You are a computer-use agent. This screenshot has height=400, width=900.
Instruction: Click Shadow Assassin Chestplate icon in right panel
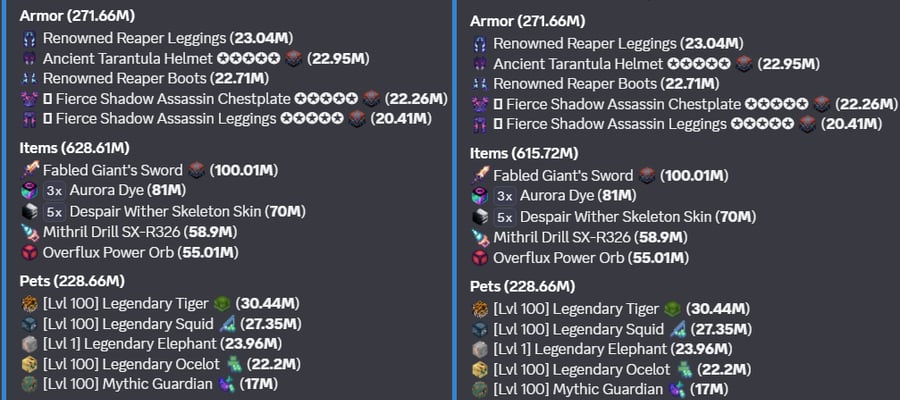(x=480, y=104)
